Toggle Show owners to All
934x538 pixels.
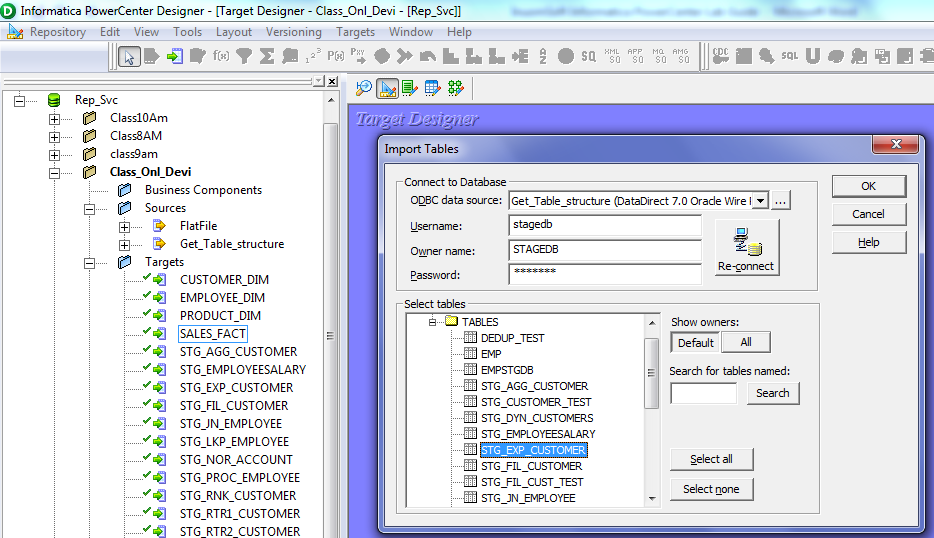[746, 342]
